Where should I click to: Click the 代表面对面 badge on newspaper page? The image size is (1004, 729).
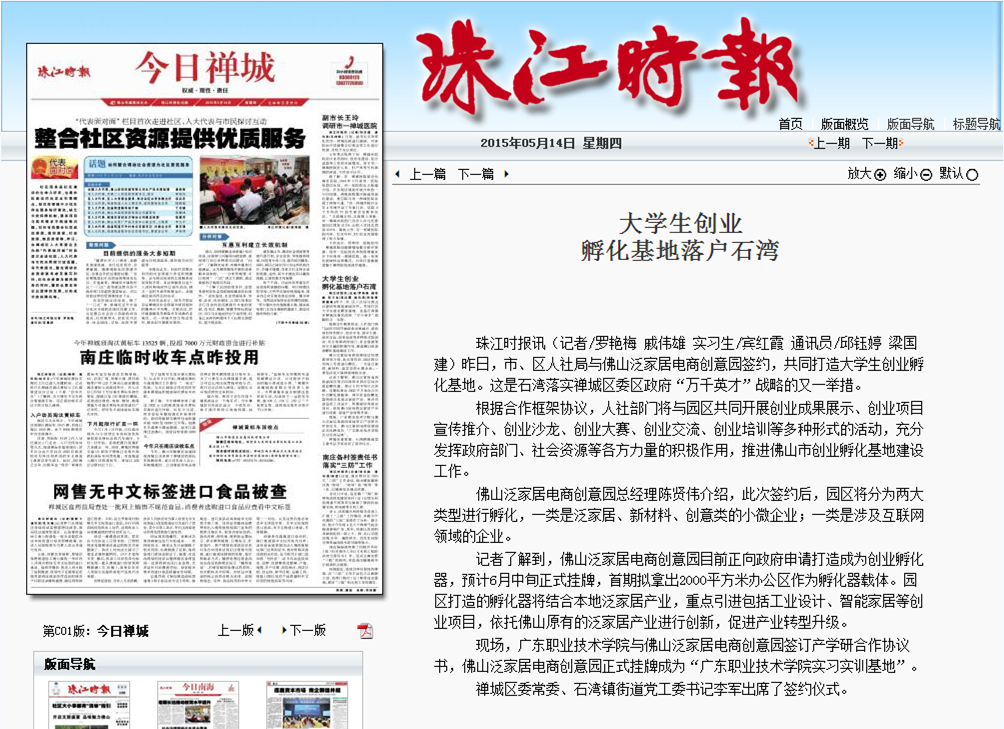(55, 168)
